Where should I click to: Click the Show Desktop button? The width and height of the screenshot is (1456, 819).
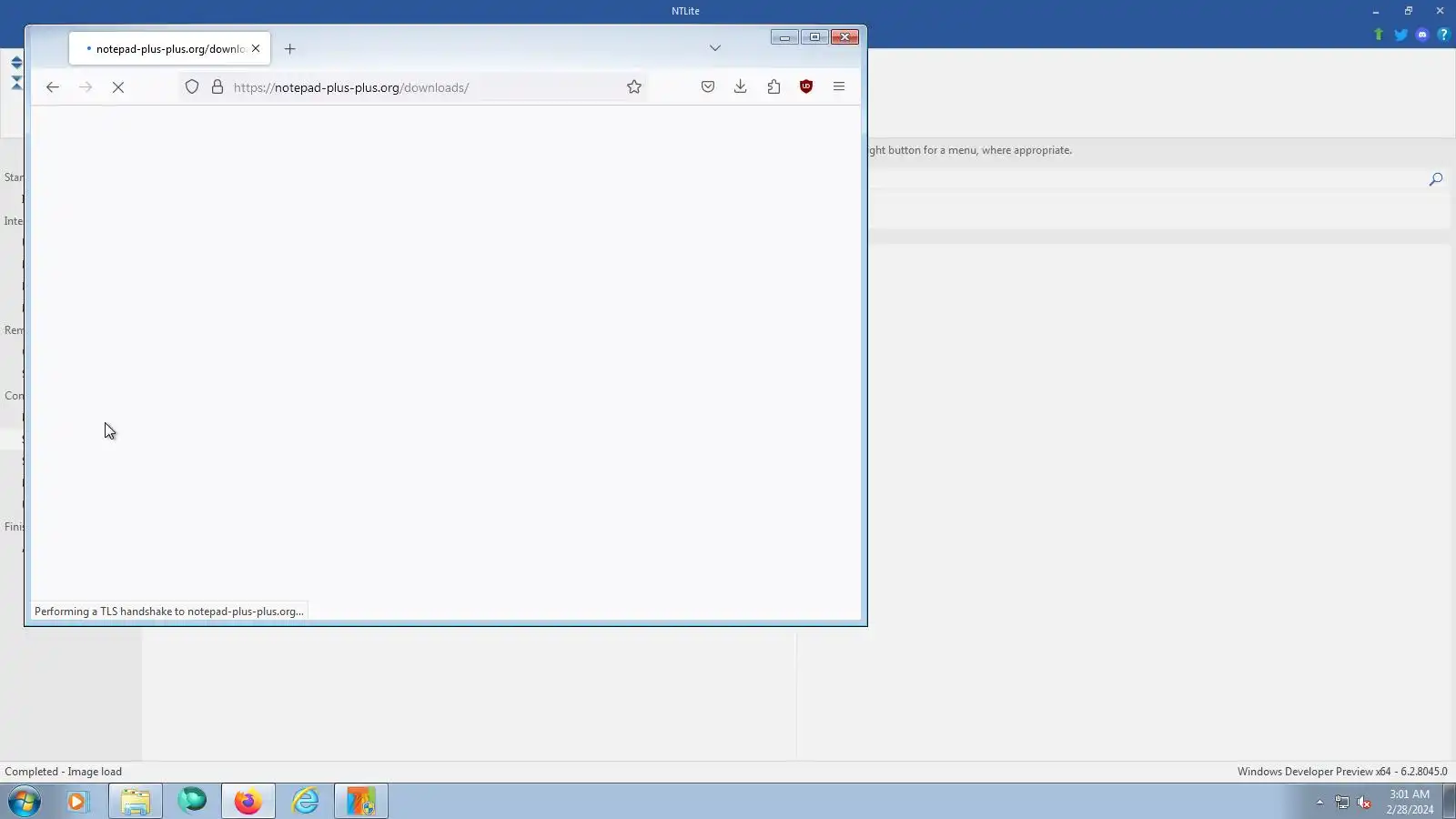click(x=1449, y=802)
